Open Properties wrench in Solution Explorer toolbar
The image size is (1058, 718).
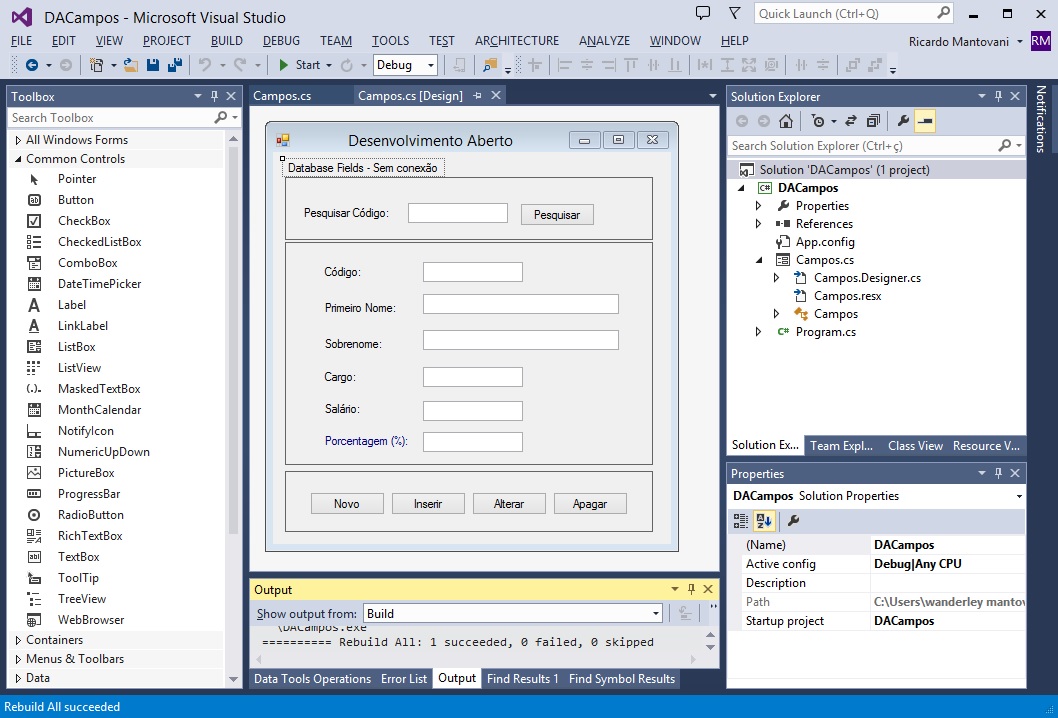pyautogui.click(x=903, y=121)
